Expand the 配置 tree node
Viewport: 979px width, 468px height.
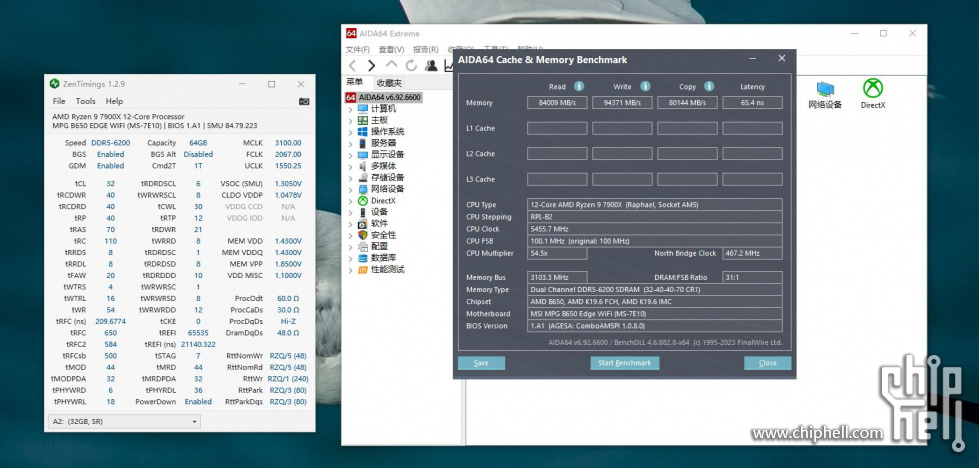point(350,246)
